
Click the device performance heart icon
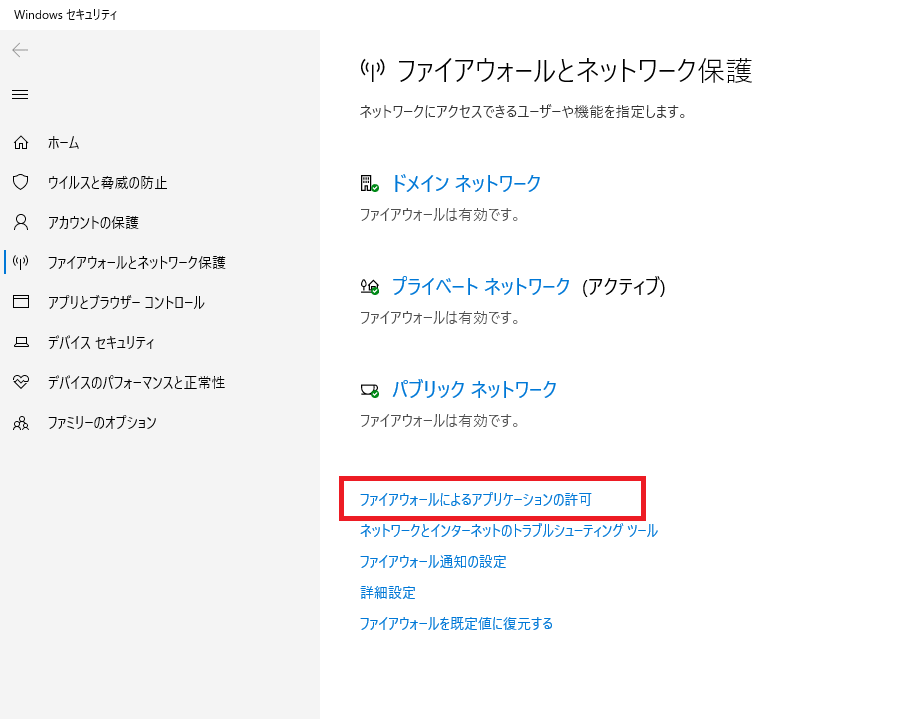(x=21, y=382)
